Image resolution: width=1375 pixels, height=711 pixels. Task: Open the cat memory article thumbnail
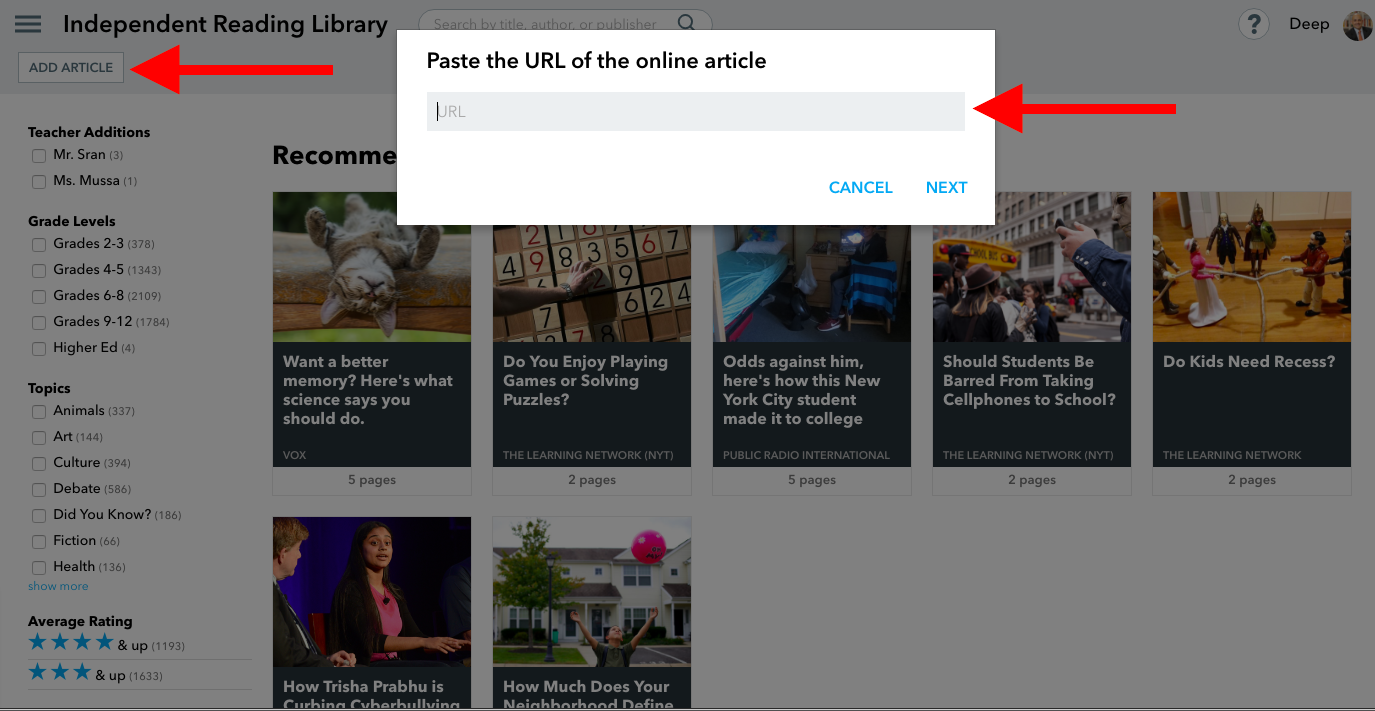click(372, 267)
